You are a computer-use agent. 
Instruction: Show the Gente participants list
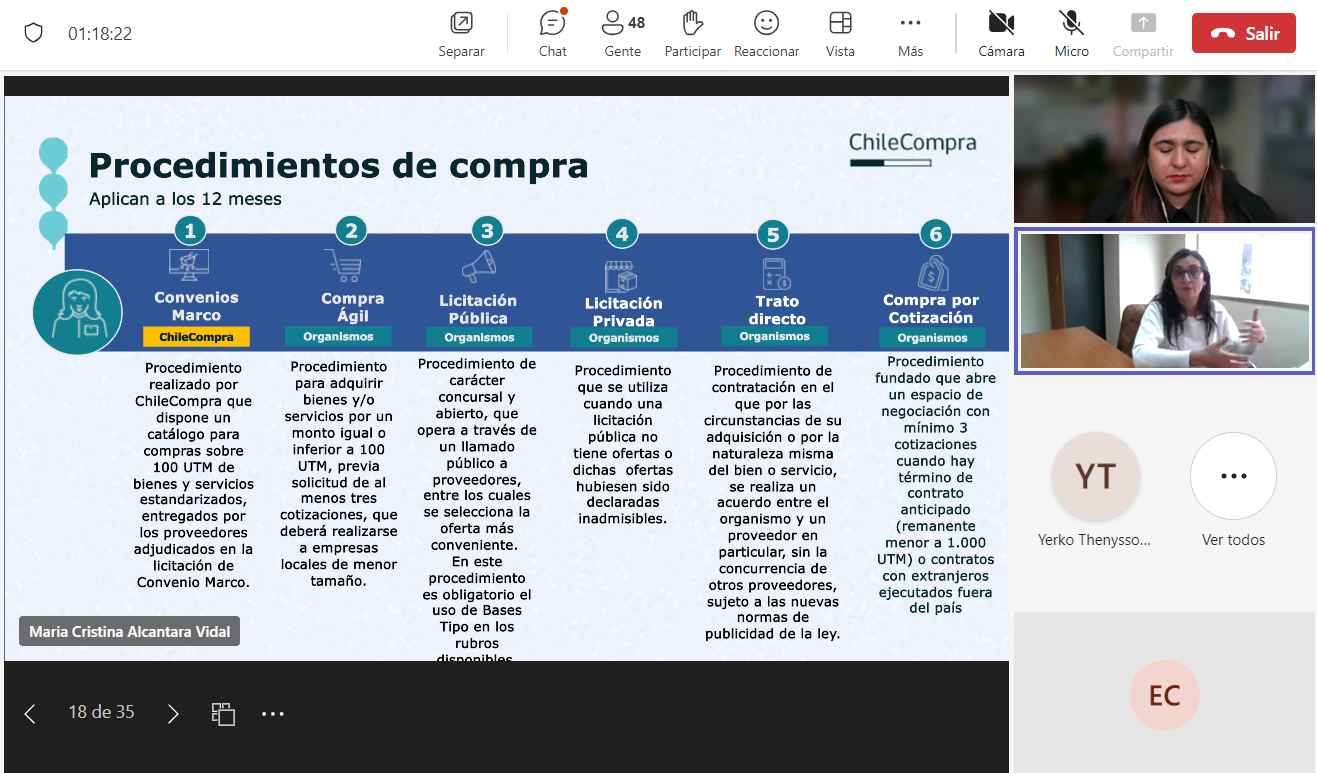click(623, 34)
